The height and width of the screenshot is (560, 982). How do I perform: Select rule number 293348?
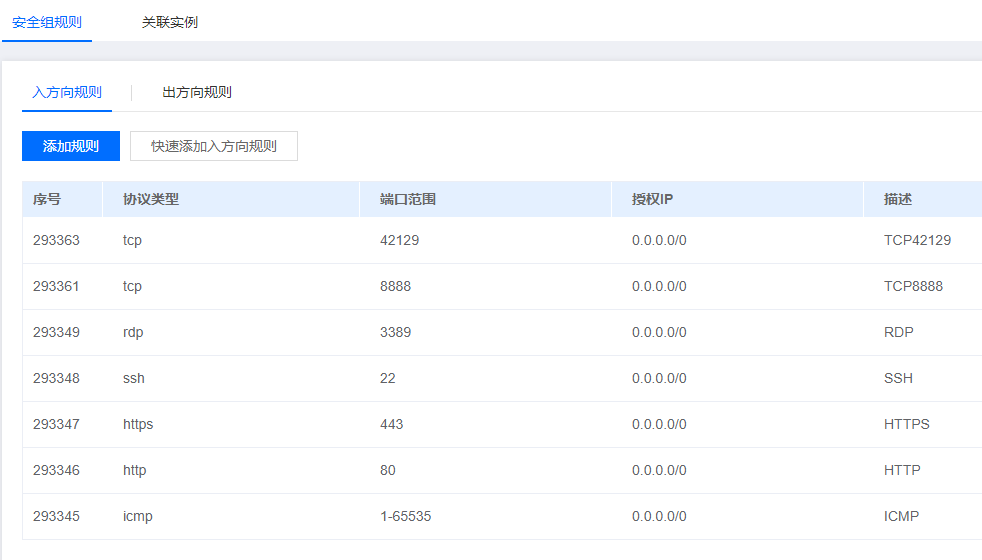point(56,378)
